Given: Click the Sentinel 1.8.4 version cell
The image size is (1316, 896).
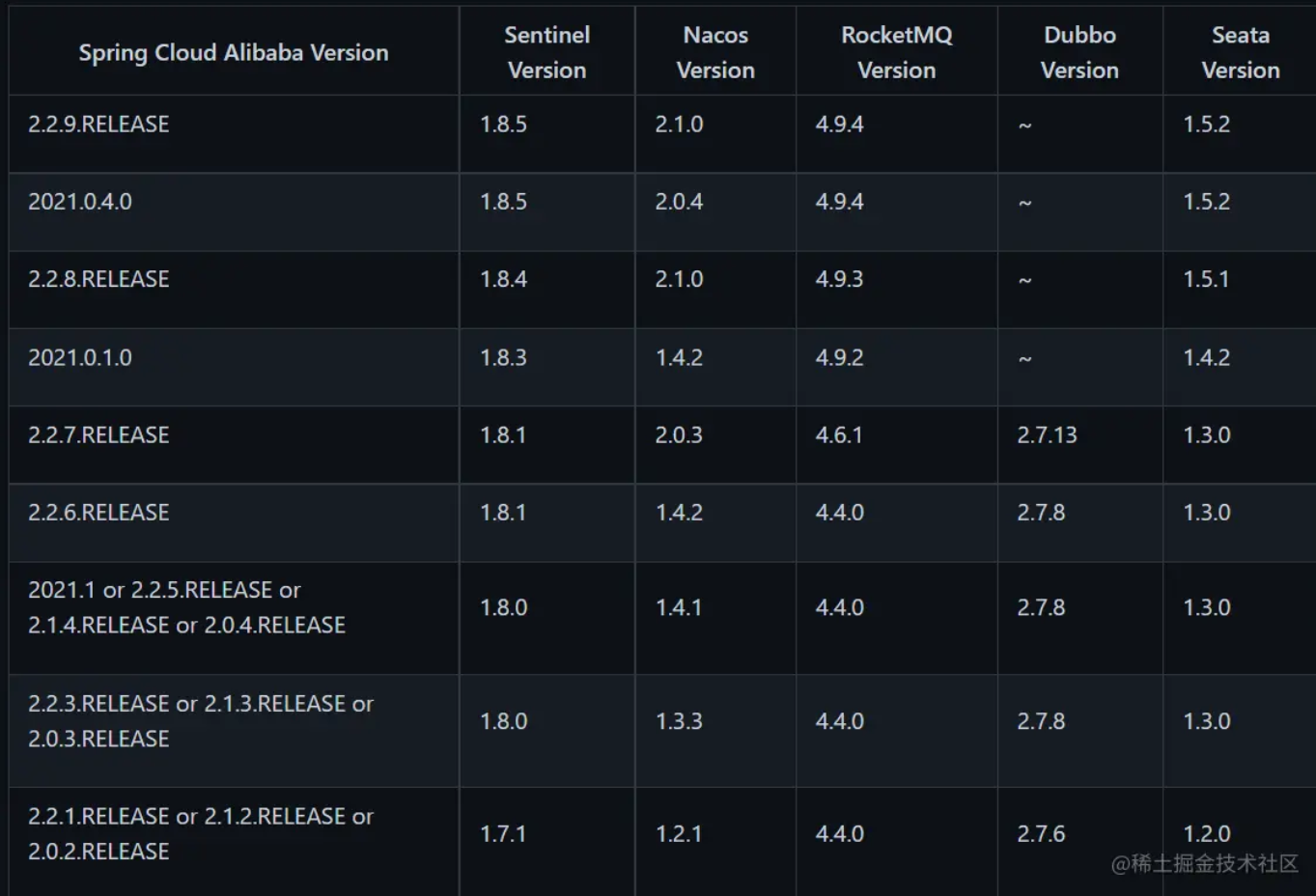Looking at the screenshot, I should [503, 279].
